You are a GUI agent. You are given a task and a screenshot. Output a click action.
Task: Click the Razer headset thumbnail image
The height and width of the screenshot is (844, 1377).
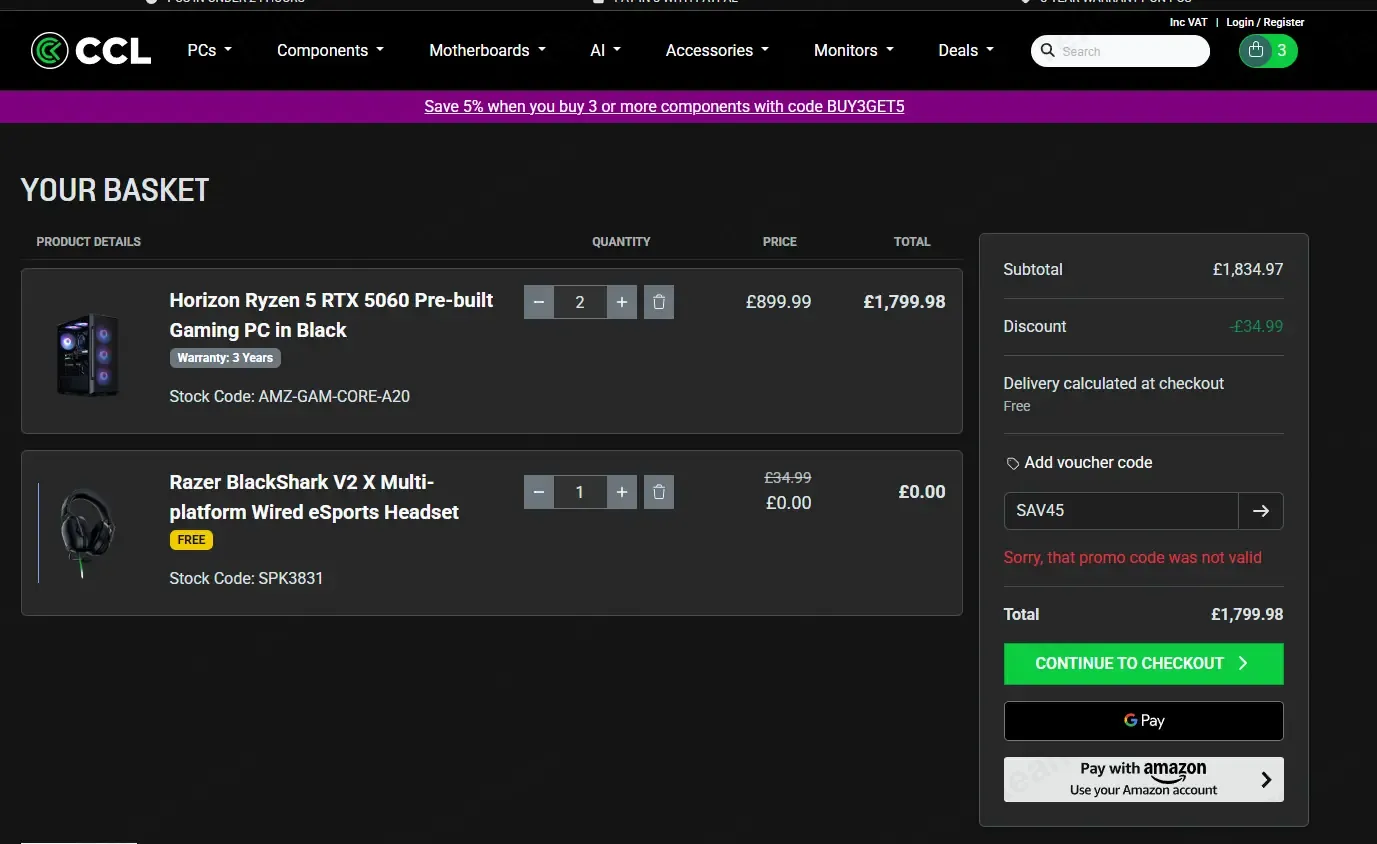pos(88,533)
